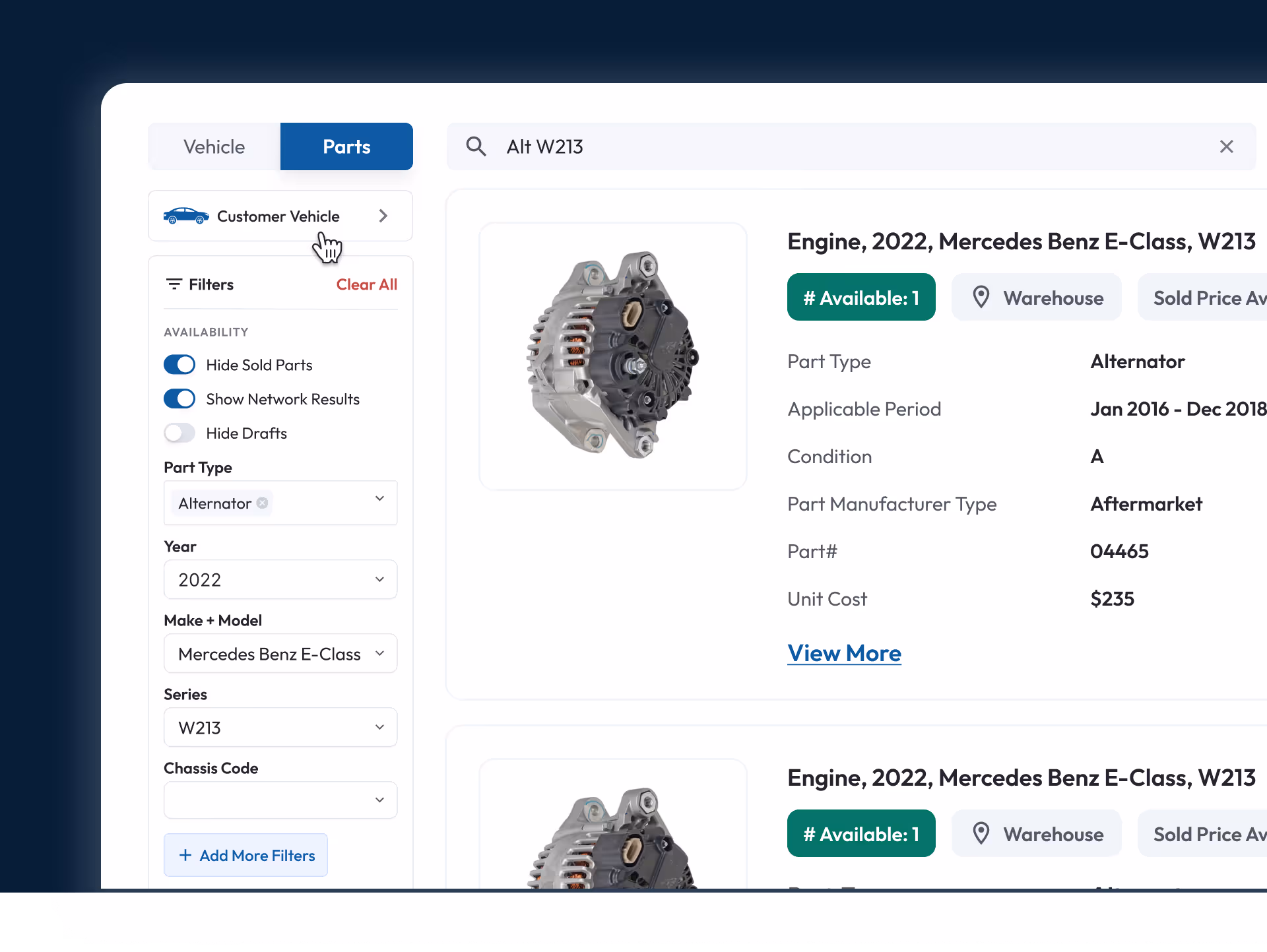Open the View More link
Viewport: 1267px width, 952px height.
[x=844, y=653]
